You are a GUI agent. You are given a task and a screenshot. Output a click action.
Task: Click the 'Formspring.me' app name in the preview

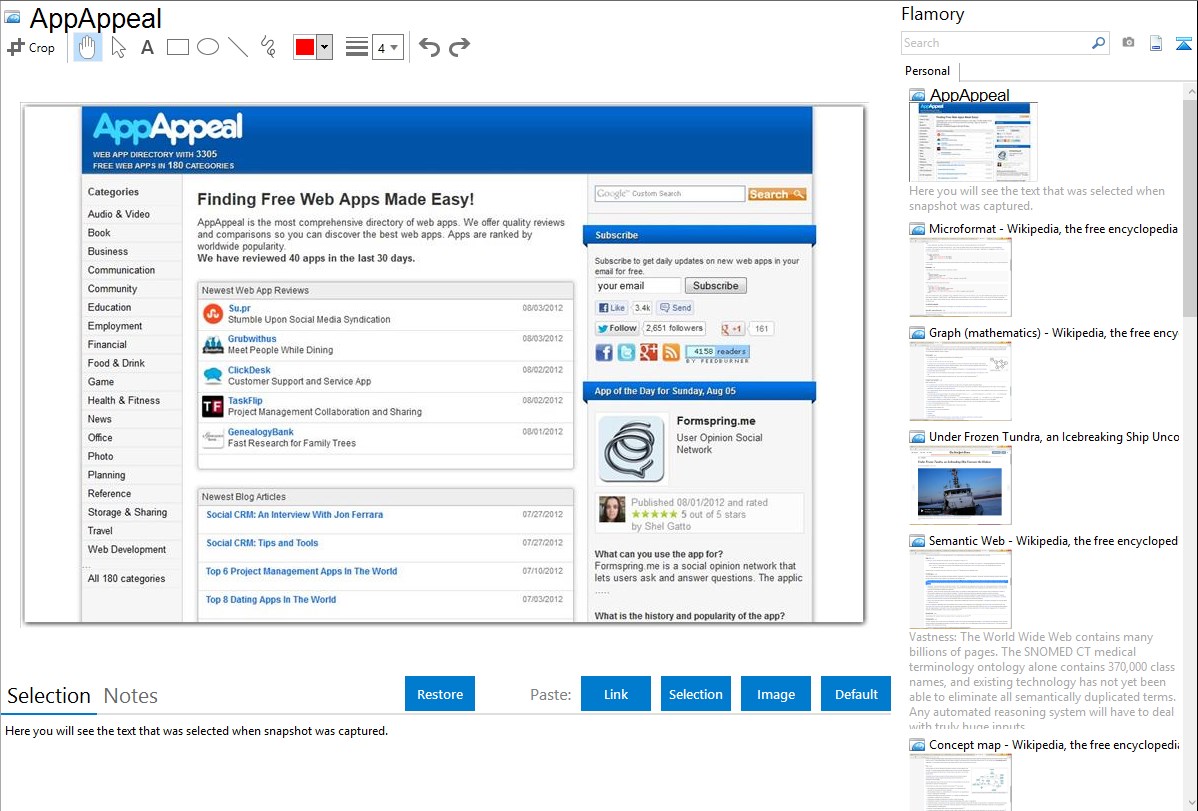click(716, 421)
